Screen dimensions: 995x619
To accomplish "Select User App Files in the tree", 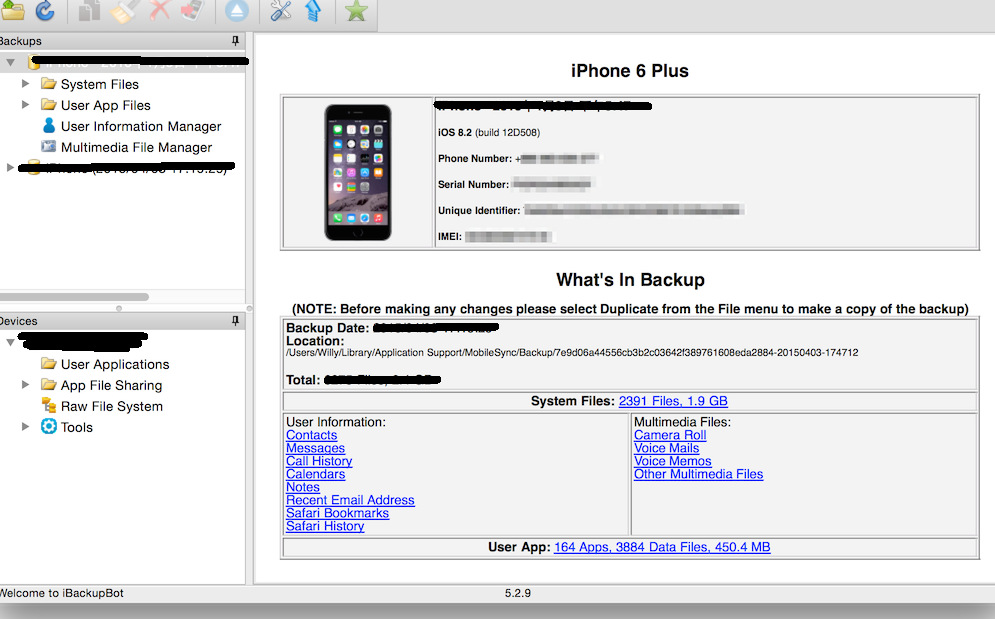I will (x=105, y=105).
